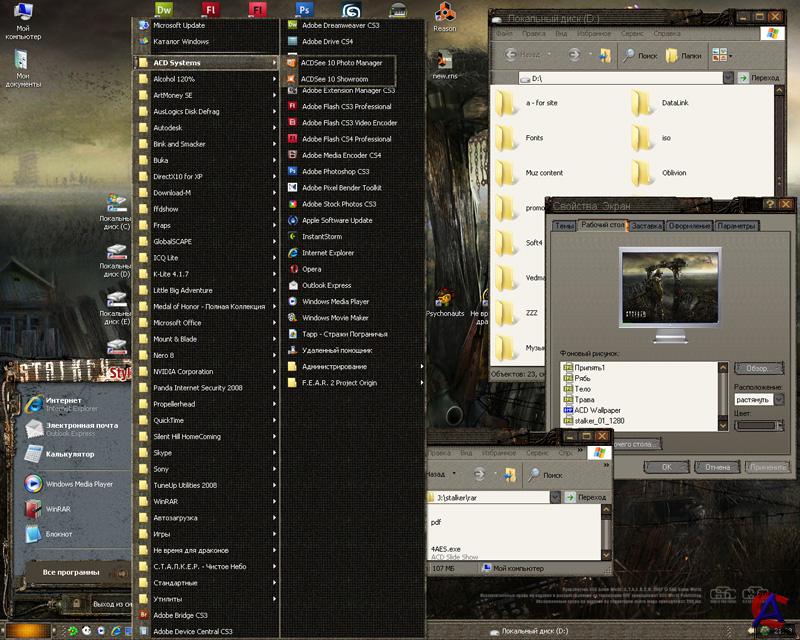
Task: Switch to the Заставка tab
Action: click(646, 226)
